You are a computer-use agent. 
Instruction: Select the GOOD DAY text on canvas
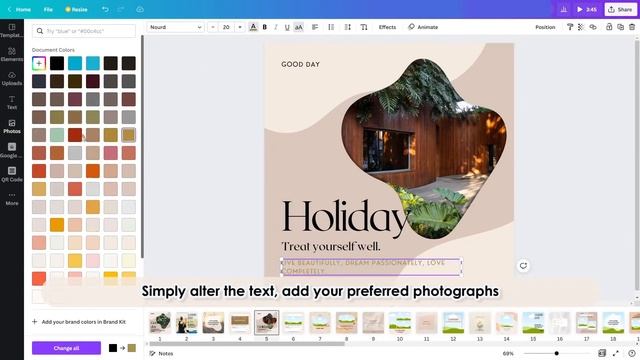click(300, 64)
